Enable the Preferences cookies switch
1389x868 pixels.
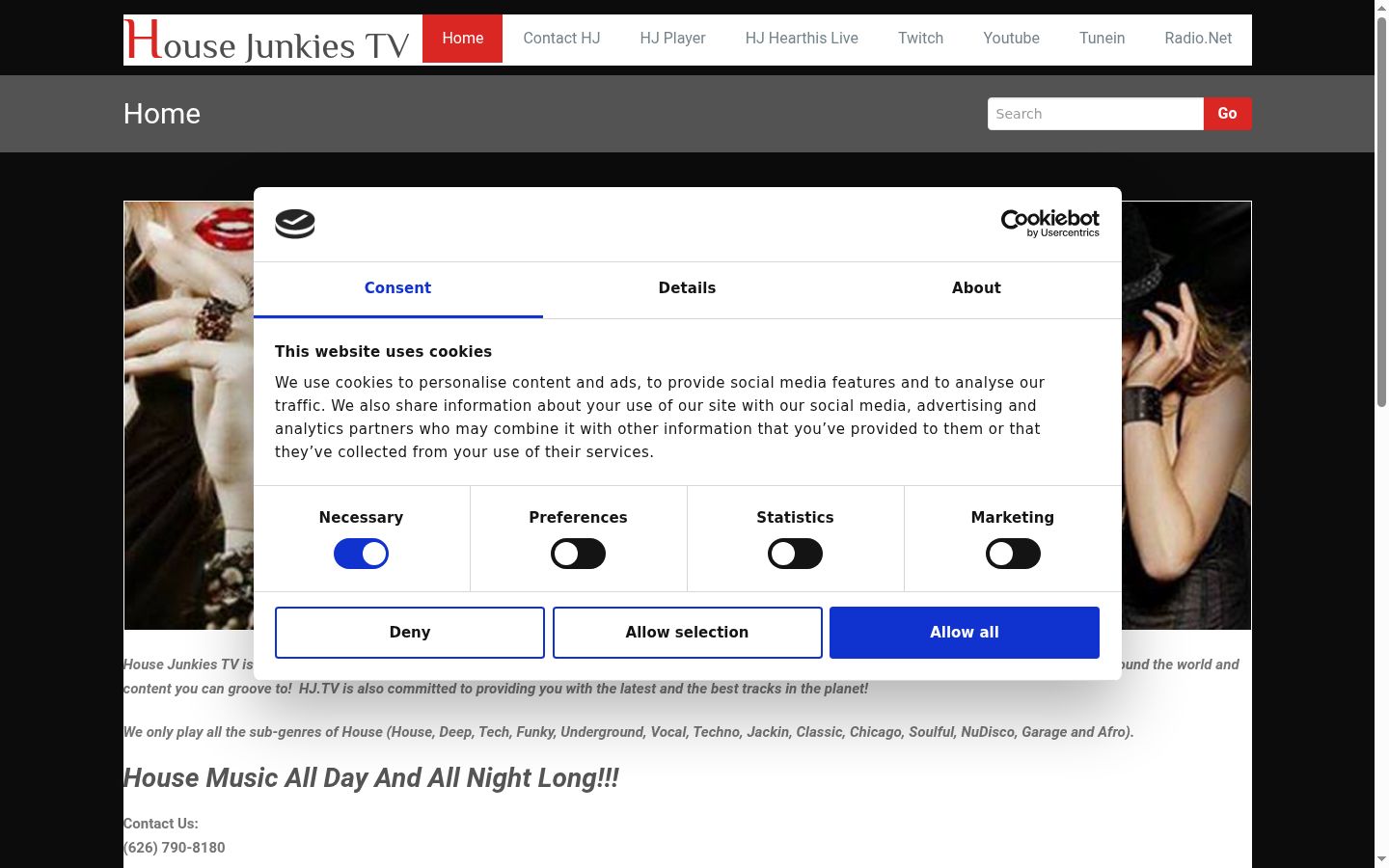[578, 554]
